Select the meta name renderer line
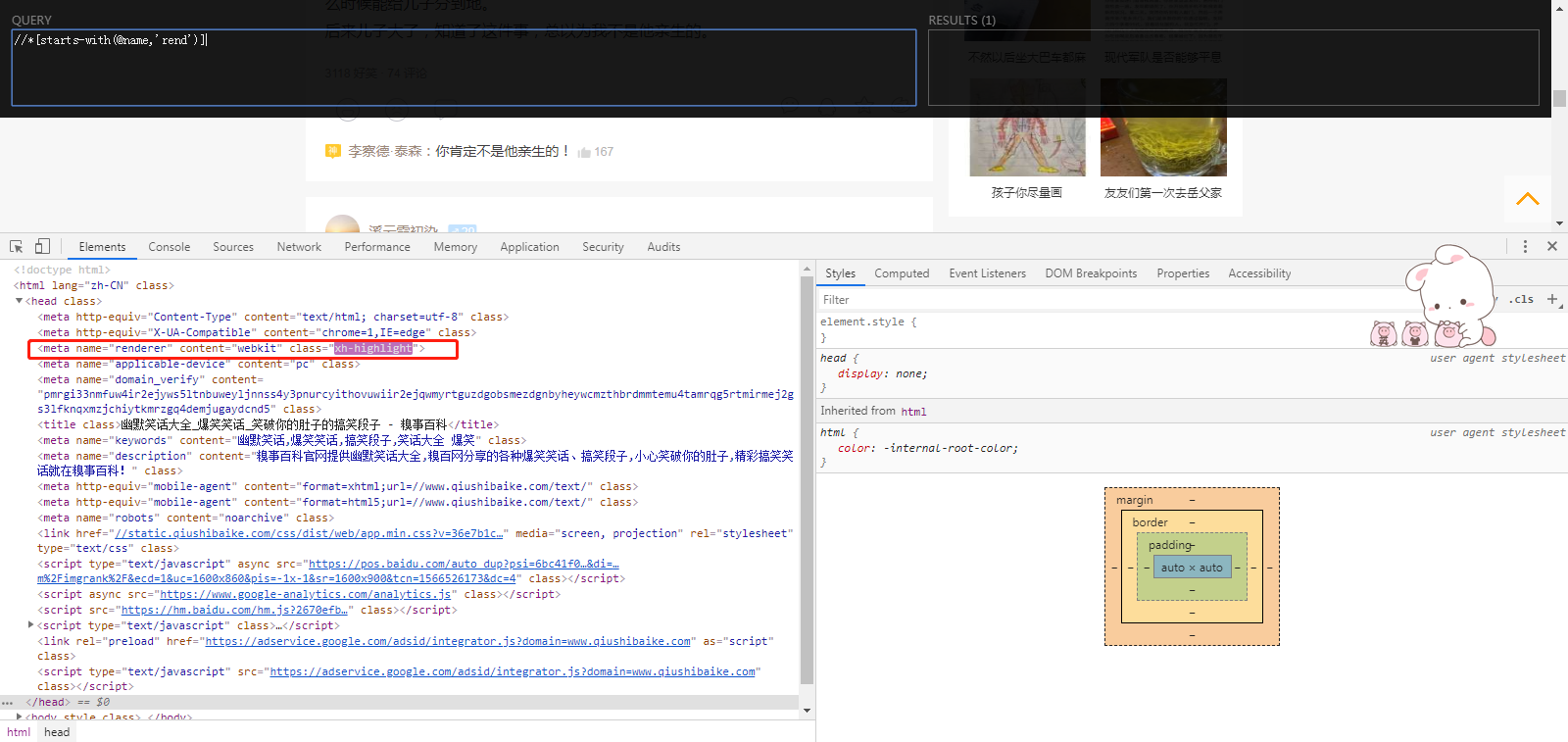This screenshot has width=1568, height=742. click(231, 348)
